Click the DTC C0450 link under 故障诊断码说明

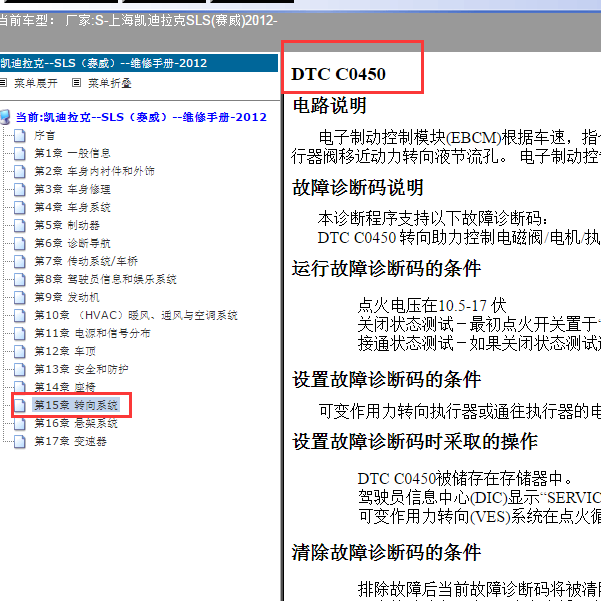point(356,238)
